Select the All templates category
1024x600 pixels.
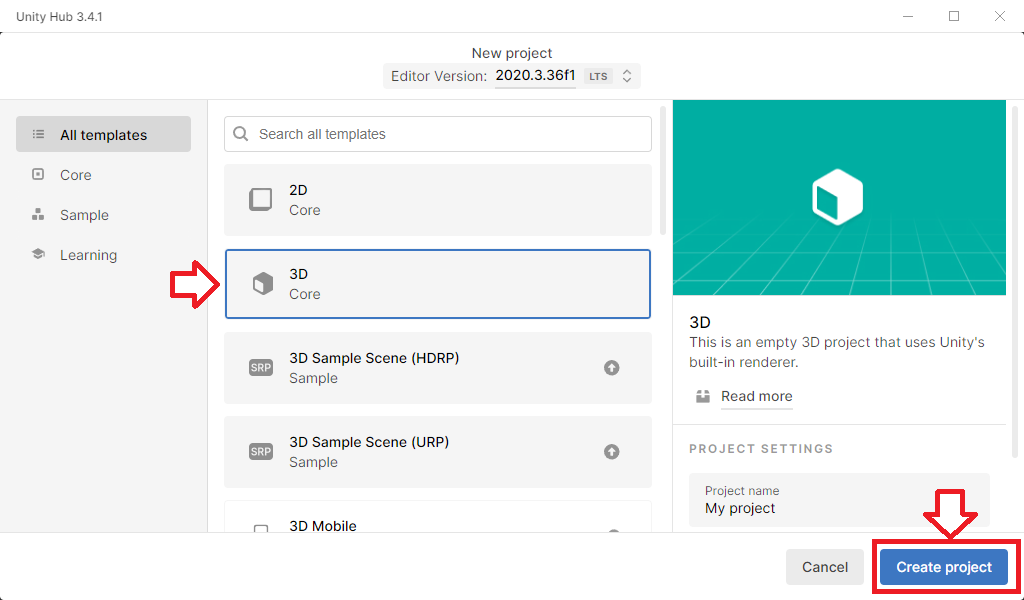pyautogui.click(x=103, y=134)
